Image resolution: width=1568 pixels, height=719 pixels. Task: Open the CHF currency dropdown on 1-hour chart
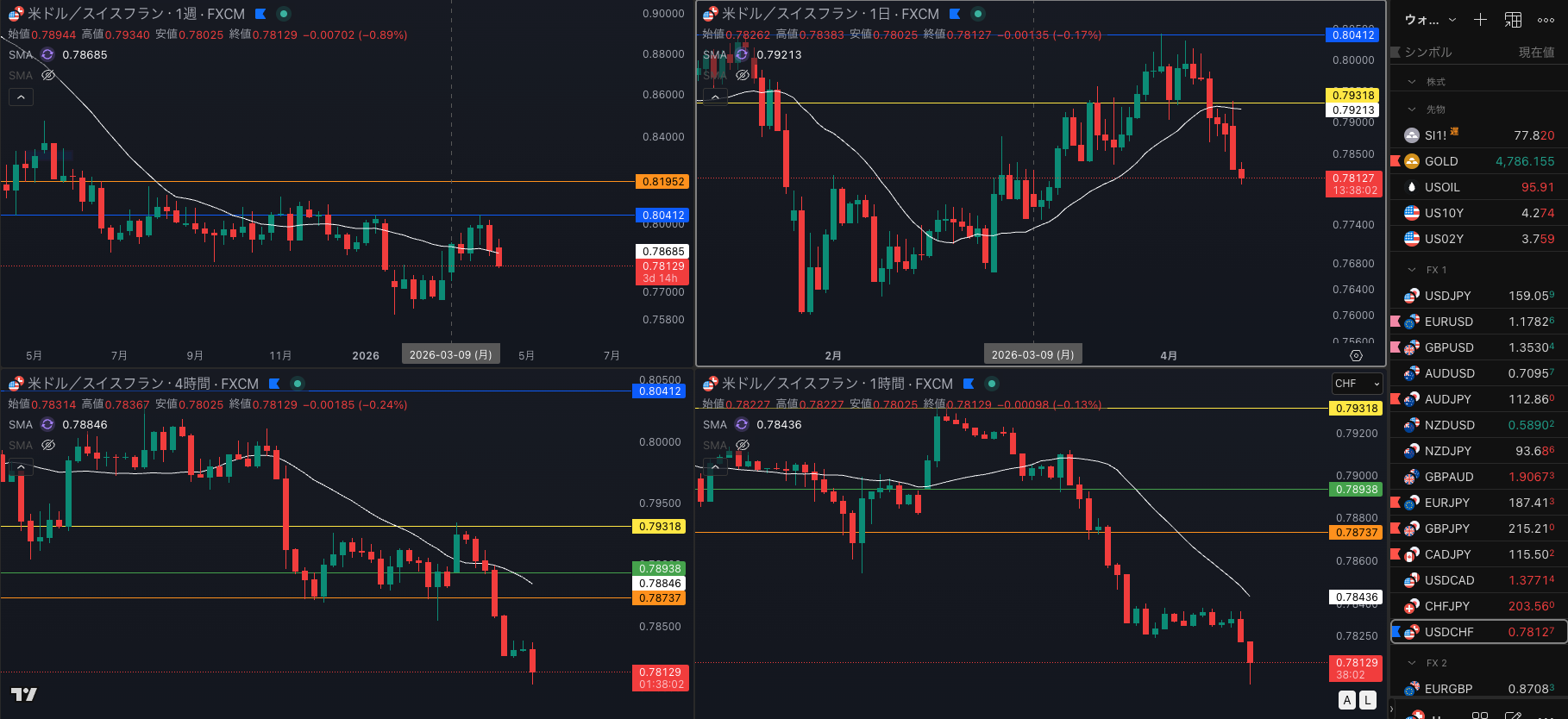(1358, 384)
